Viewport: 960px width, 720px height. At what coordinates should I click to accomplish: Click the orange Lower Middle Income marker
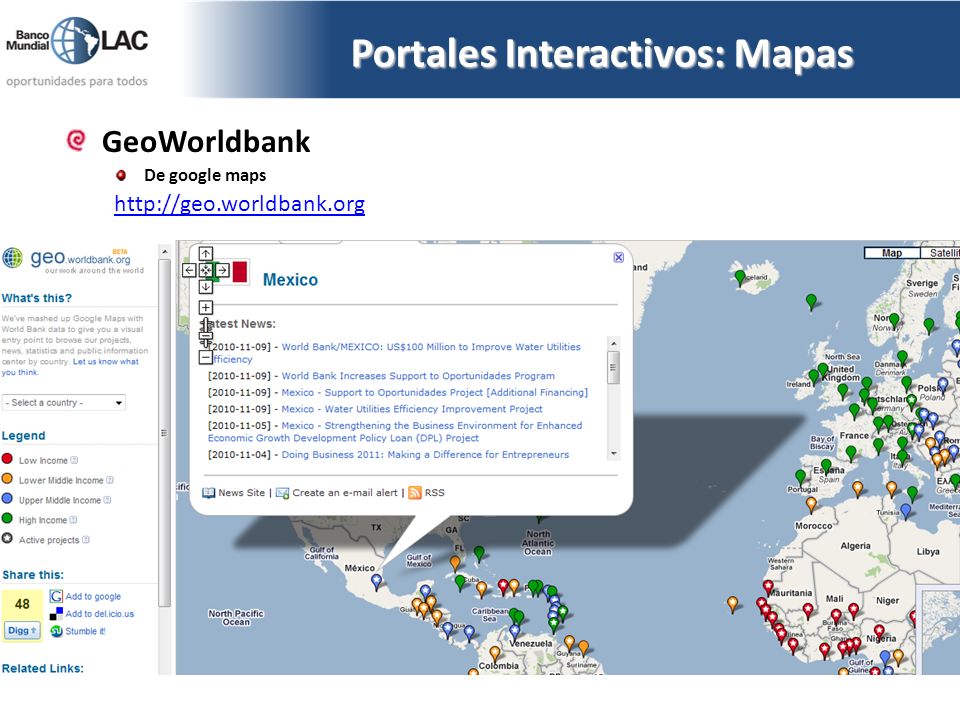7,479
